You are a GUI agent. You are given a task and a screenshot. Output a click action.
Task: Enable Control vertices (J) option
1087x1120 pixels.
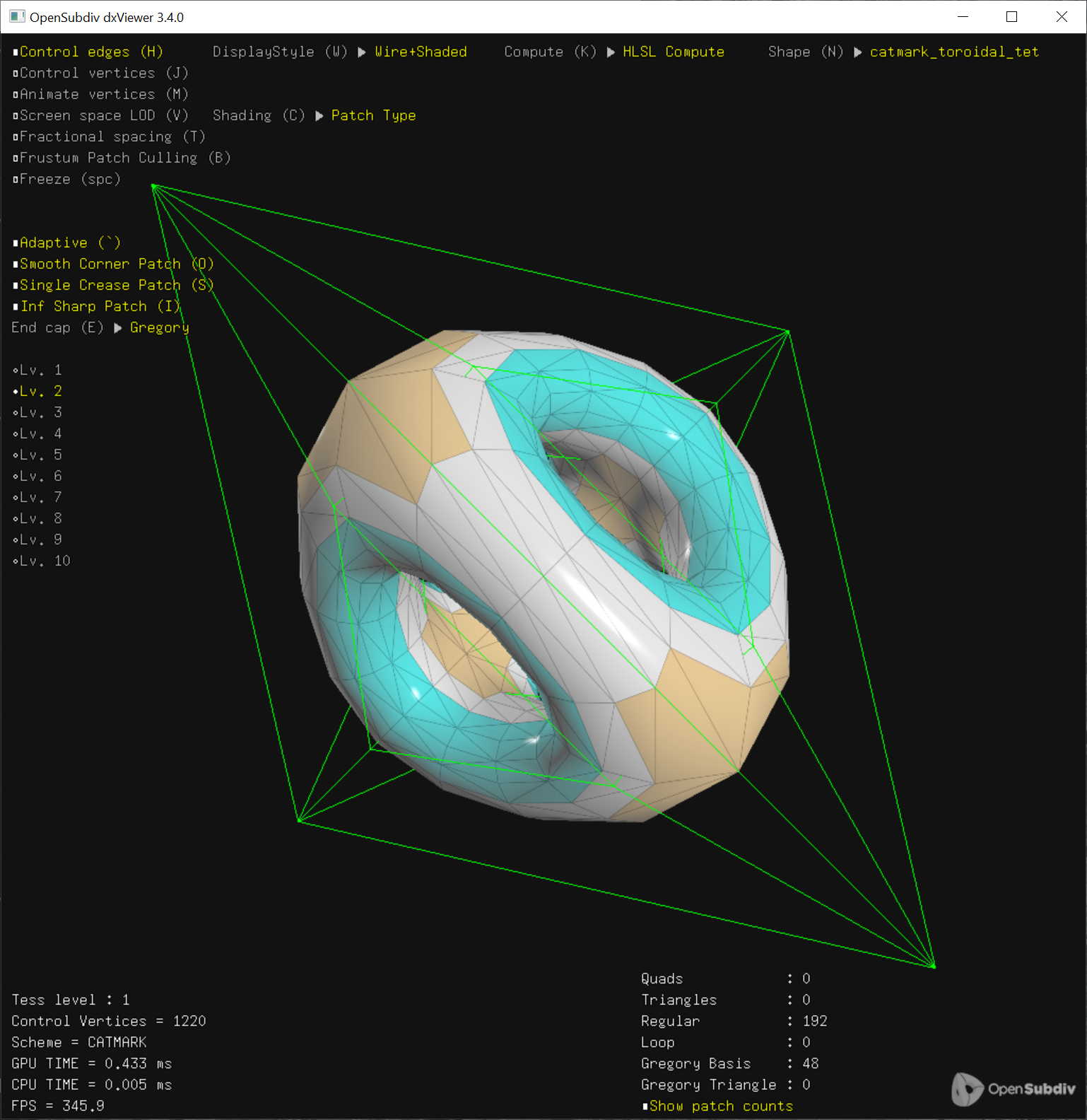(100, 73)
